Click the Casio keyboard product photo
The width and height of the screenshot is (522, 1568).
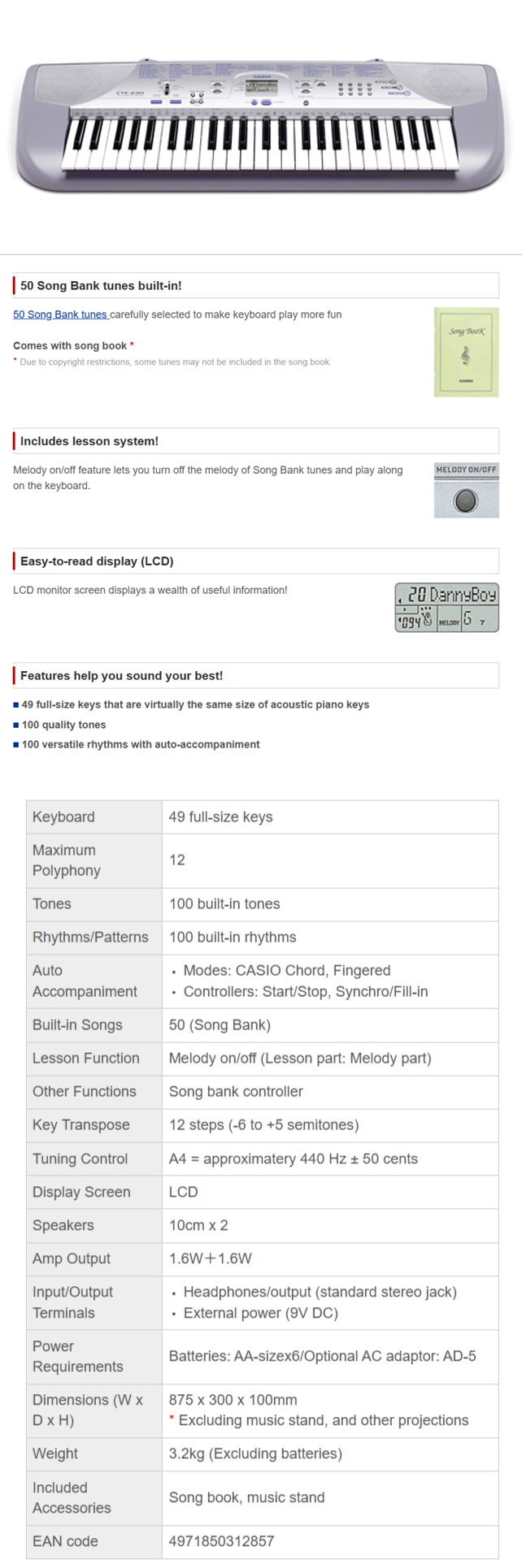[x=260, y=126]
